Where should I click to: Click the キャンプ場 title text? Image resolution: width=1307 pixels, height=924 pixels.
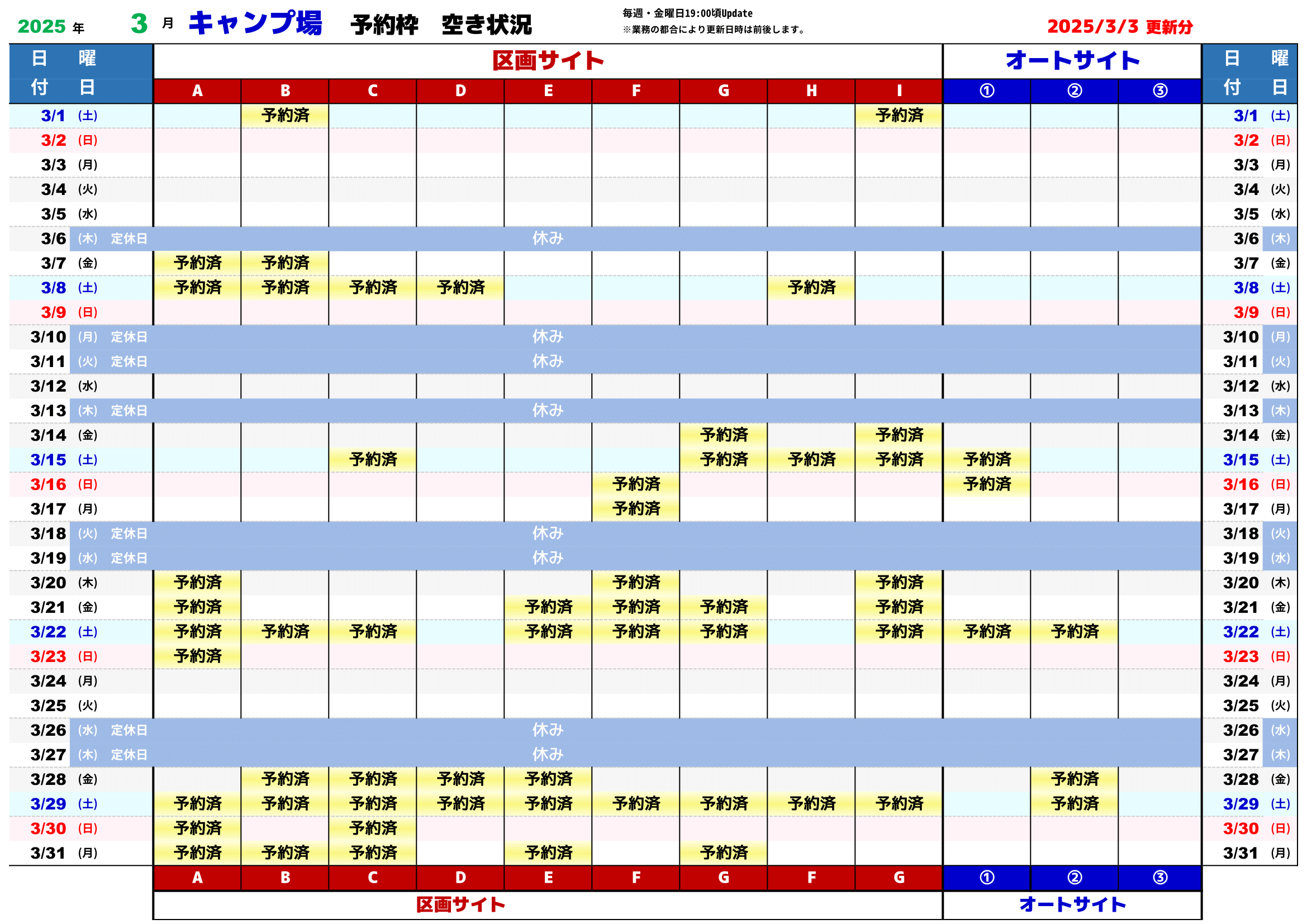tap(255, 23)
